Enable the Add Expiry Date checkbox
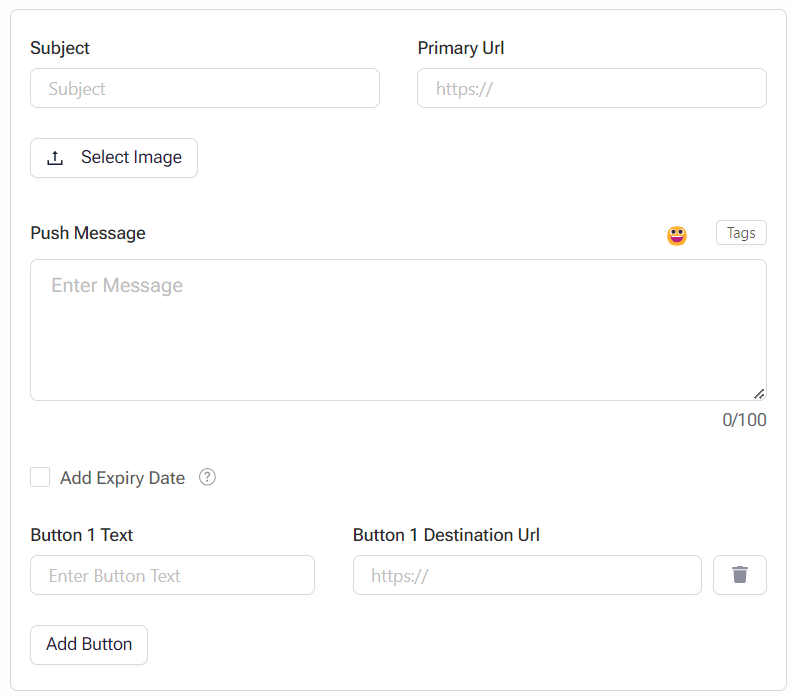 pyautogui.click(x=40, y=477)
